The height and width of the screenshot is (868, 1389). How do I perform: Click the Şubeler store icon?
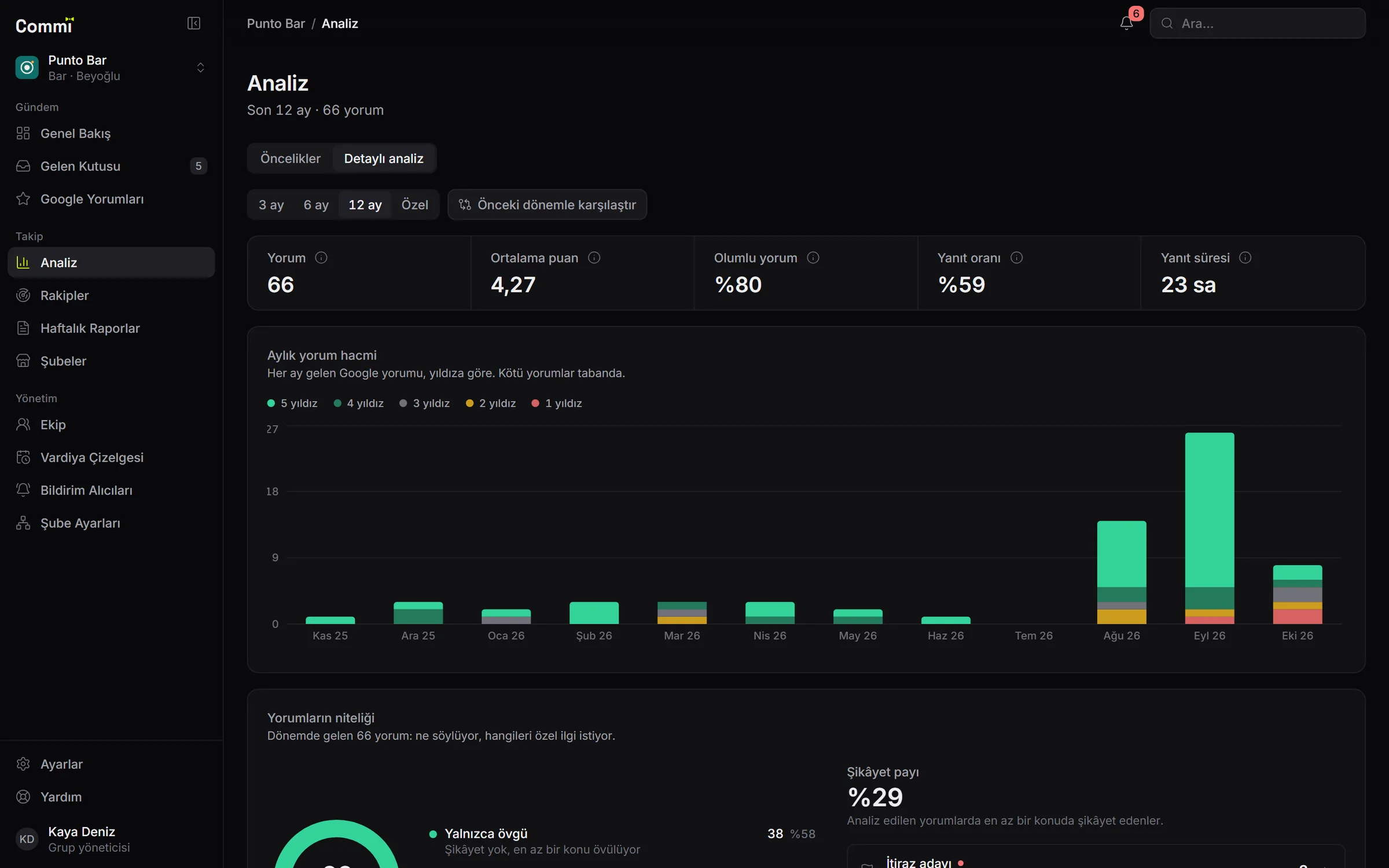(x=23, y=361)
